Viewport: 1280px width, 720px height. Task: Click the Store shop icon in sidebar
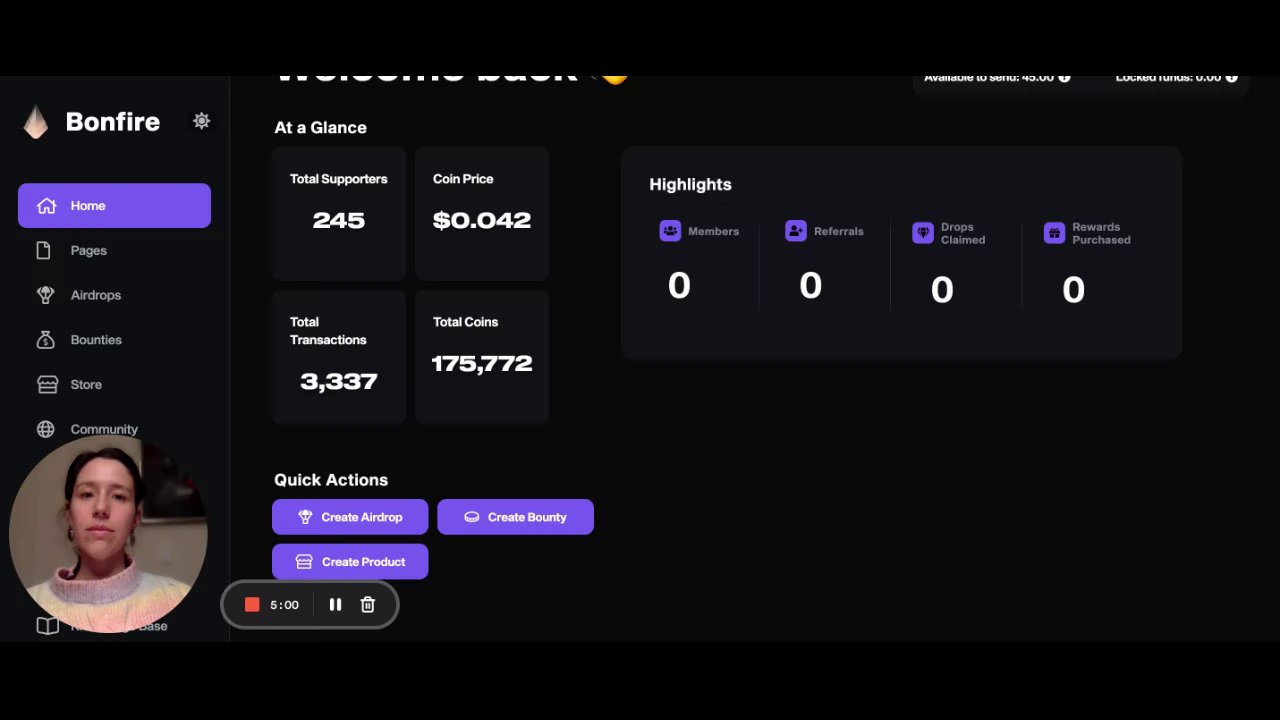point(46,385)
